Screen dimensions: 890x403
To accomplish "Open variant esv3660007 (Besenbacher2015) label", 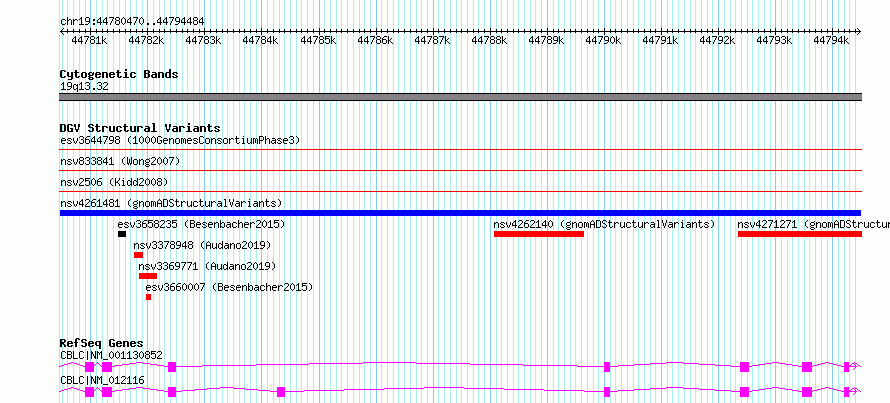I will coord(229,287).
